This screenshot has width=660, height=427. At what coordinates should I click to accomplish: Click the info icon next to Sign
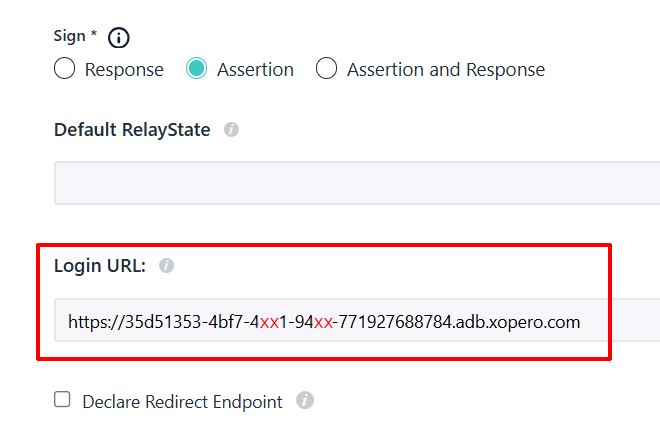(119, 38)
